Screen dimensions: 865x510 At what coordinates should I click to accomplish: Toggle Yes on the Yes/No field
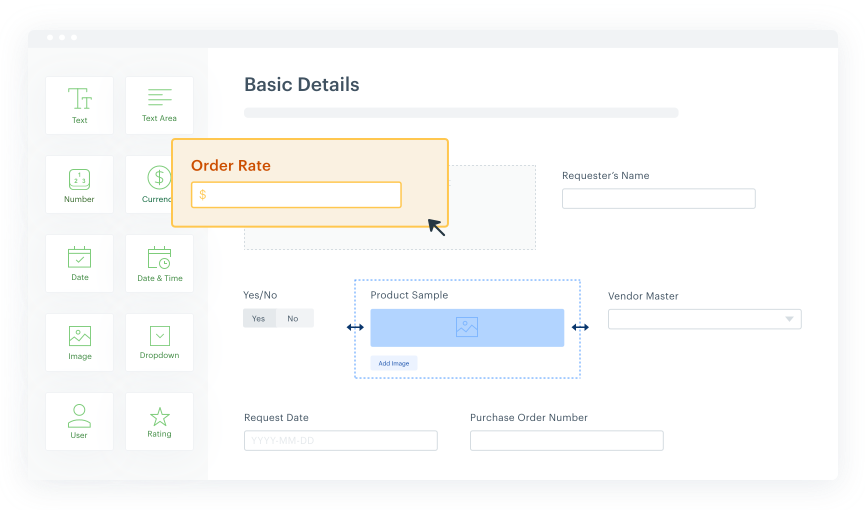259,318
